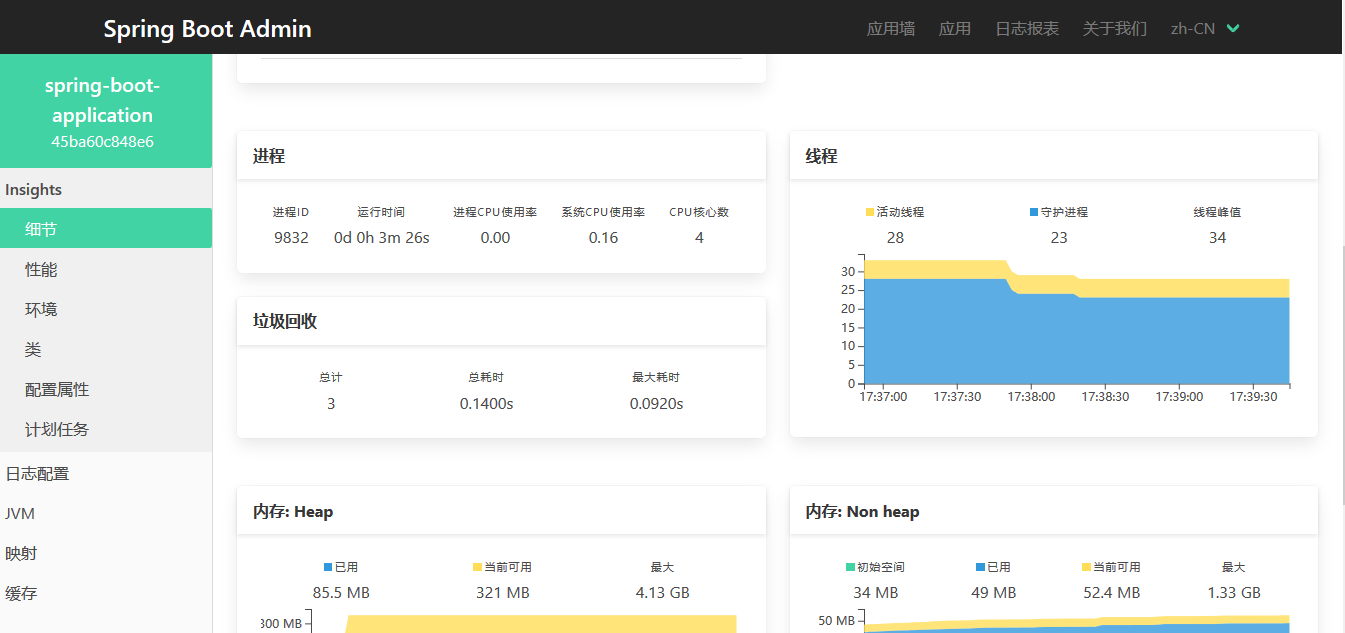Click the Non heap 已用 value 49 MB
The width and height of the screenshot is (1345, 633).
pyautogui.click(x=994, y=593)
